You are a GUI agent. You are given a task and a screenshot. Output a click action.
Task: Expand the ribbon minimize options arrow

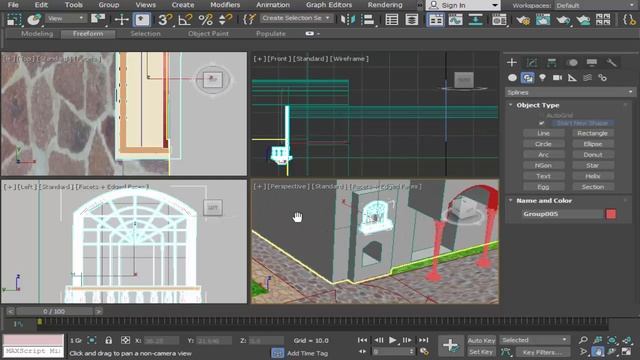318,34
